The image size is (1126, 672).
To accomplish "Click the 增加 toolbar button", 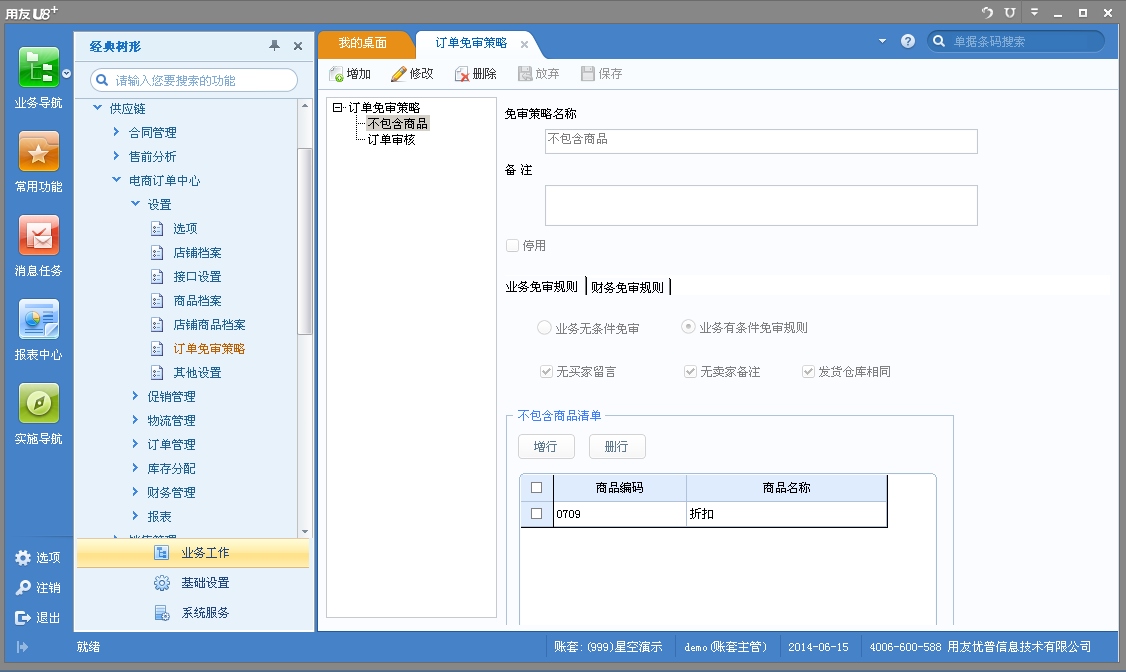I will pyautogui.click(x=350, y=74).
